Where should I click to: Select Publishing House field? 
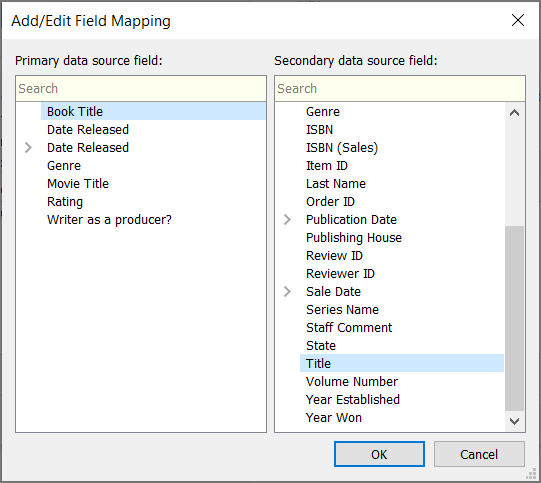[x=354, y=237]
